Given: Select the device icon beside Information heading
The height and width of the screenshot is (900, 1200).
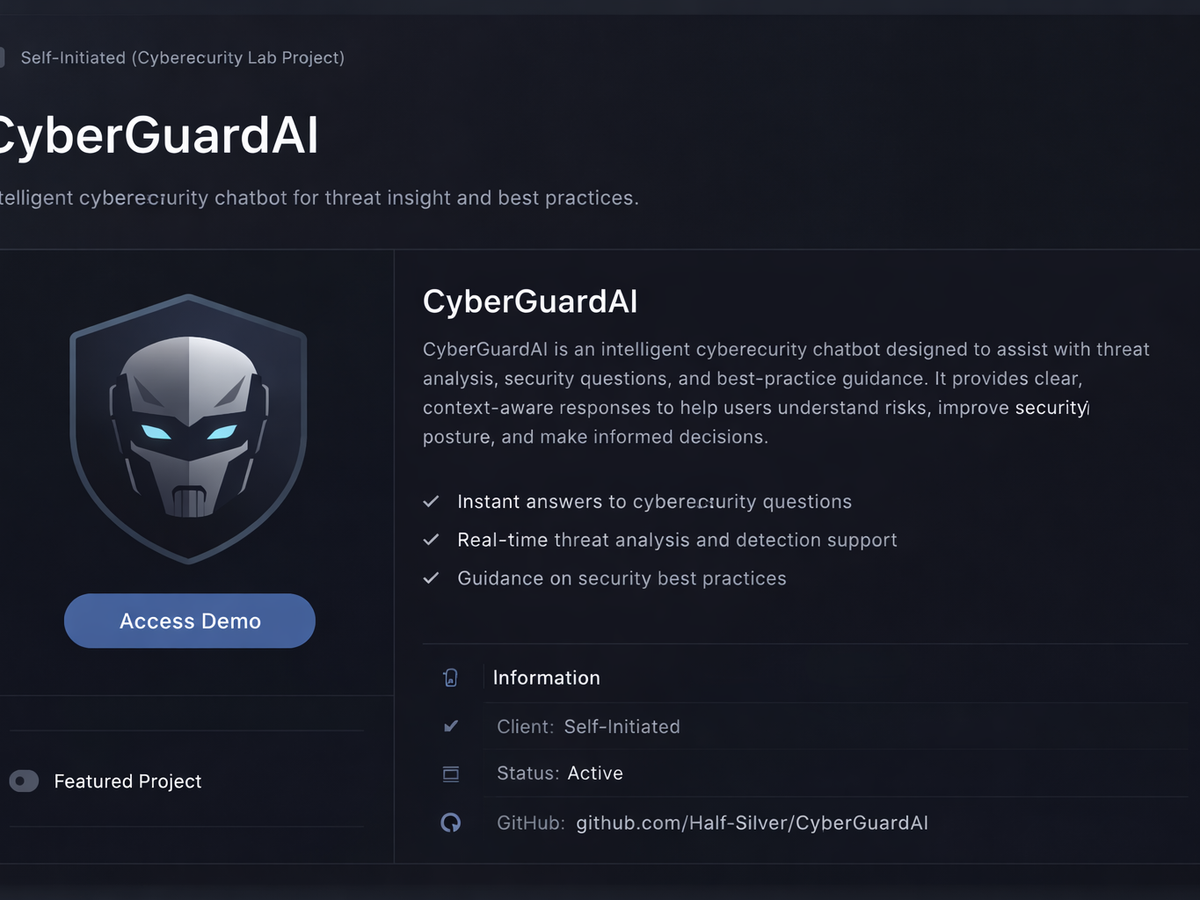Looking at the screenshot, I should tap(451, 677).
